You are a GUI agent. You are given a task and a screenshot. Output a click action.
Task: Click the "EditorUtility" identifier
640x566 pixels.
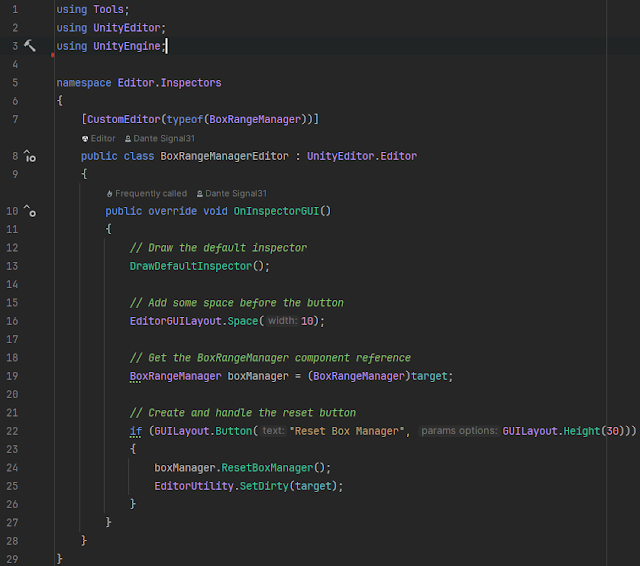pos(194,486)
